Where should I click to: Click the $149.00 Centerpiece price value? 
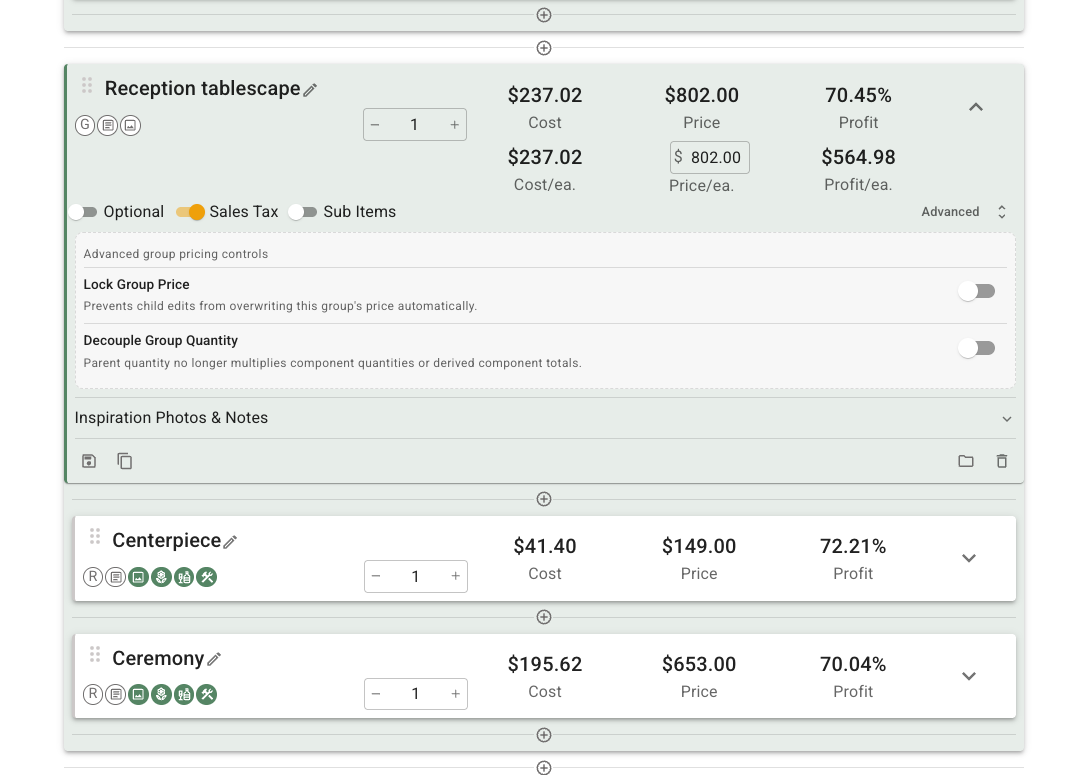[x=699, y=547]
